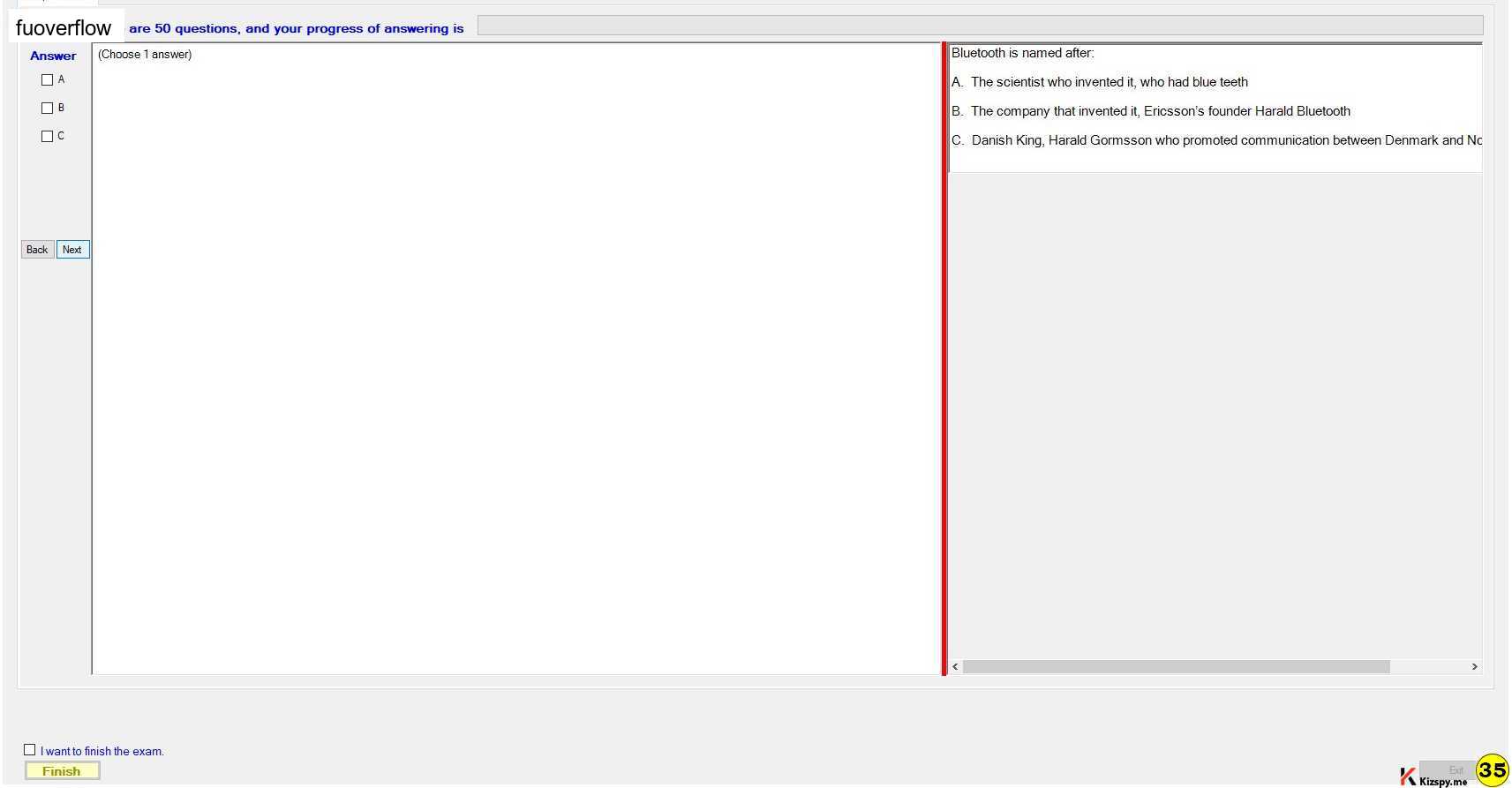The width and height of the screenshot is (1512, 788).
Task: Go to the Next question
Action: tap(72, 250)
